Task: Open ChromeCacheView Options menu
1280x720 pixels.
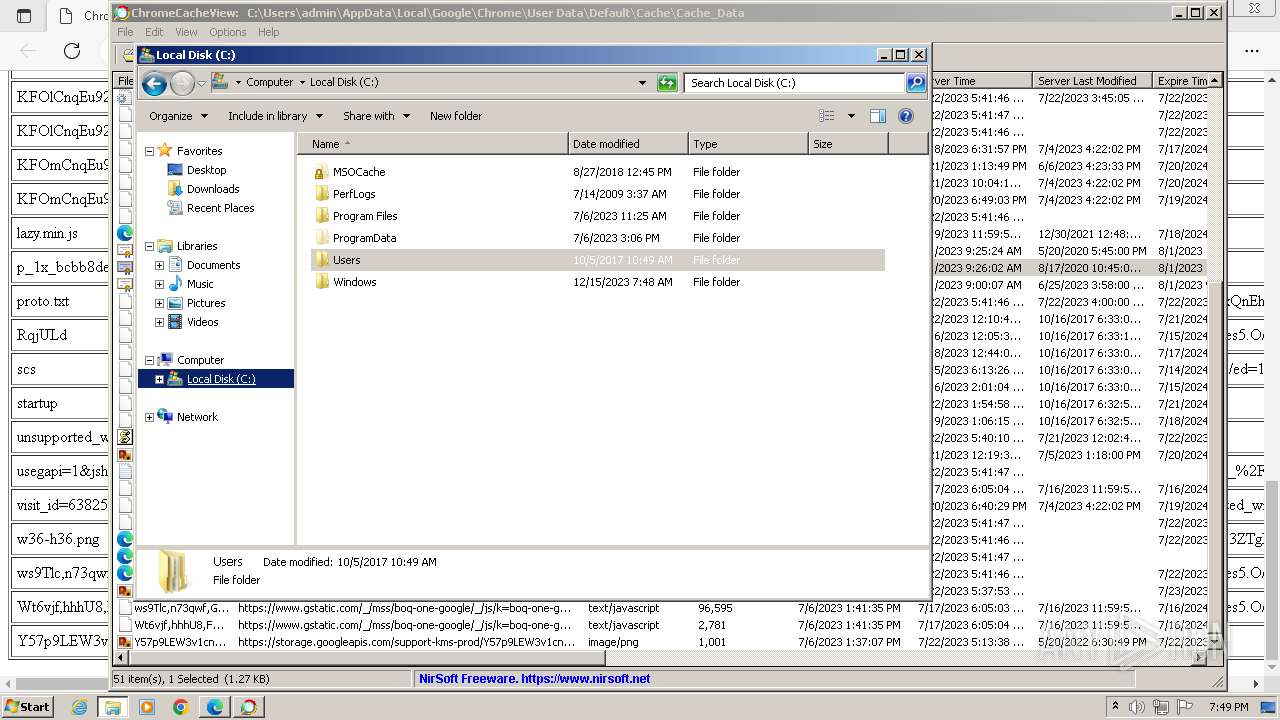Action: pos(228,32)
